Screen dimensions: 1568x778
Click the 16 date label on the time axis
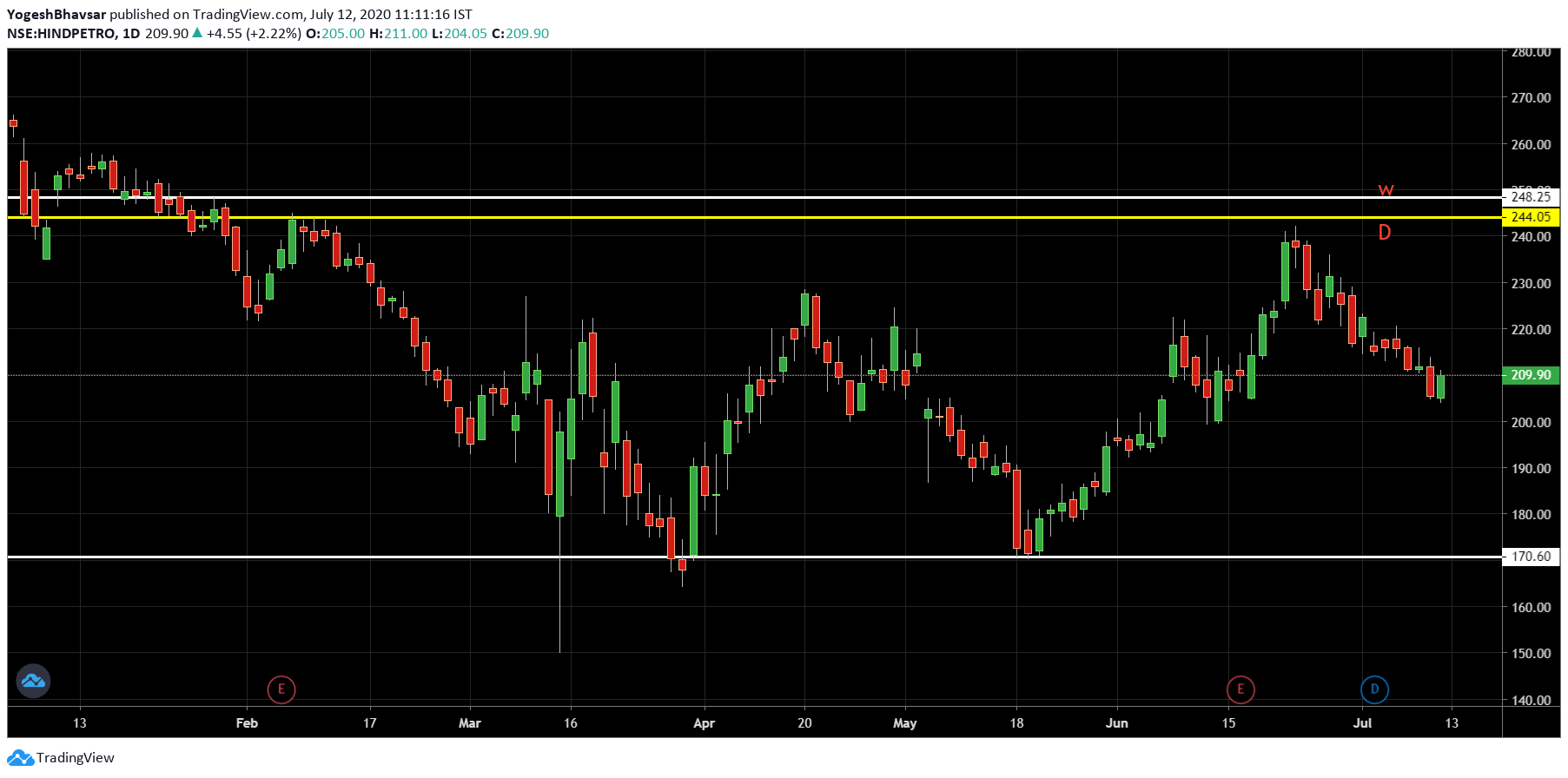(570, 722)
